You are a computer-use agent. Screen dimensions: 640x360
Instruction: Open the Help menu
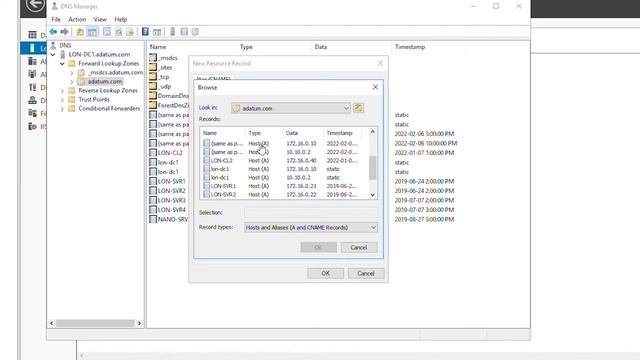click(x=120, y=19)
